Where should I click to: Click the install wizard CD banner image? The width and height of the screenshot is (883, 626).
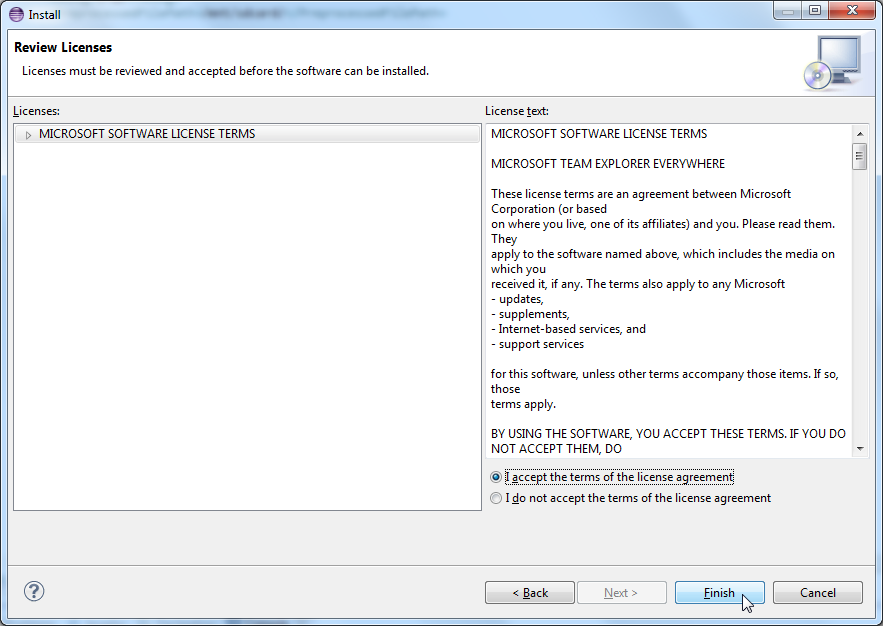(x=831, y=63)
